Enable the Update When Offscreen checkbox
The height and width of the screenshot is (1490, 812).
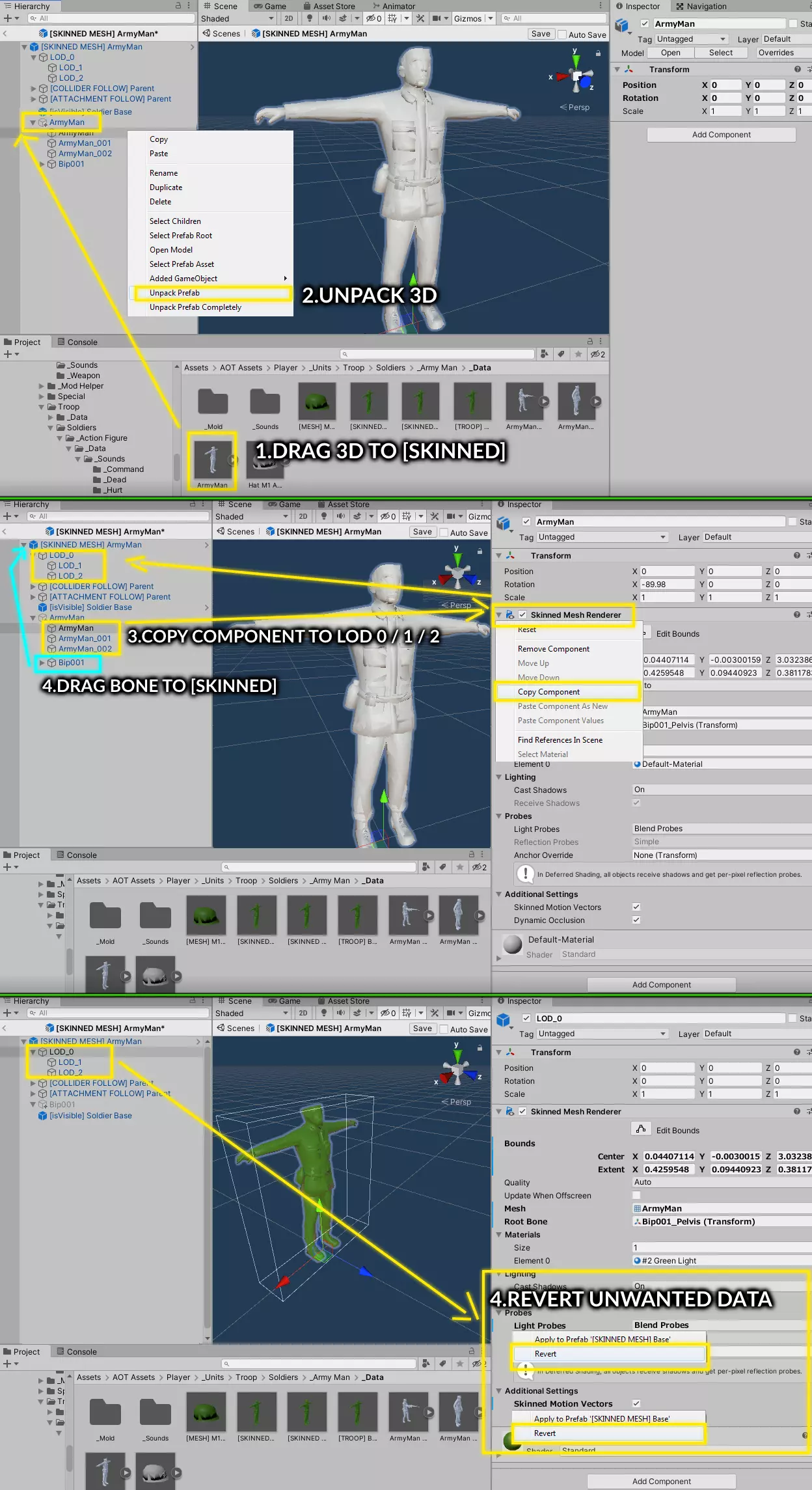[636, 1195]
